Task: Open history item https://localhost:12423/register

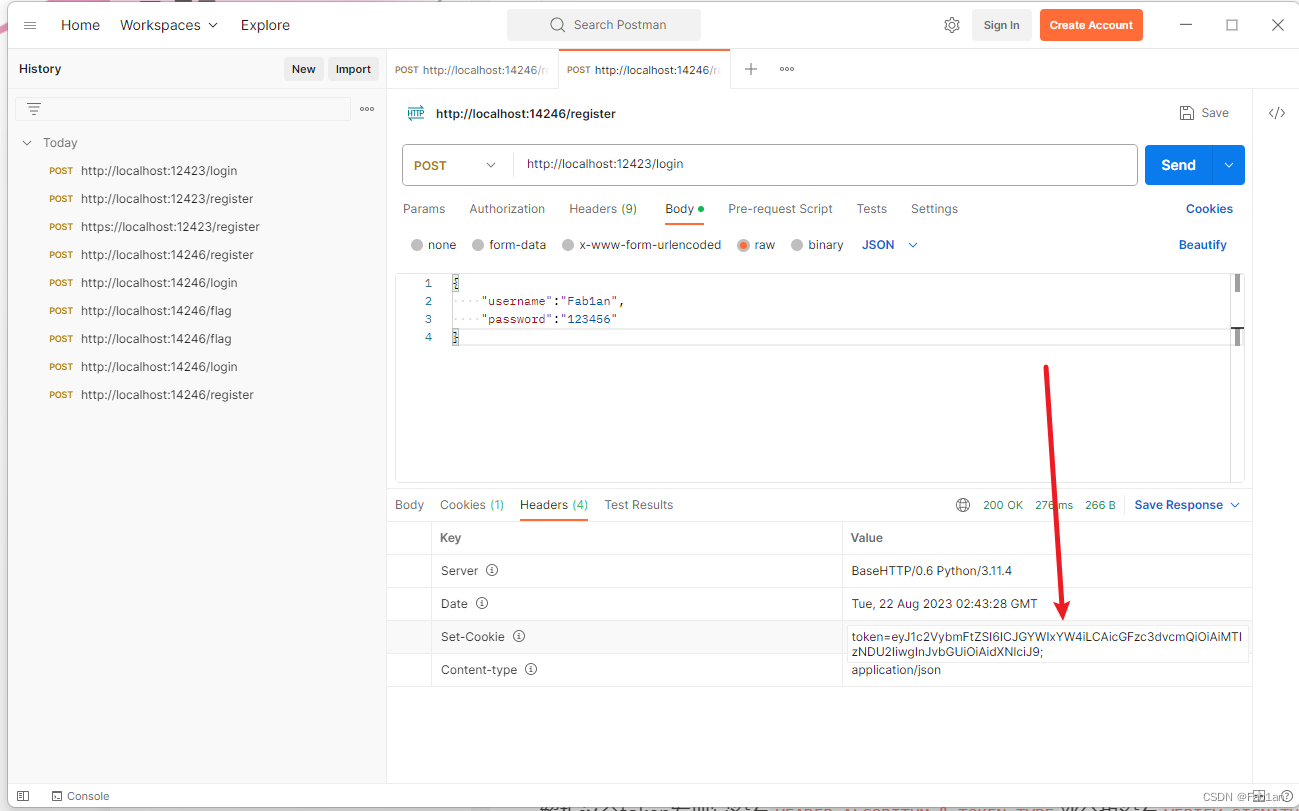Action: [170, 227]
